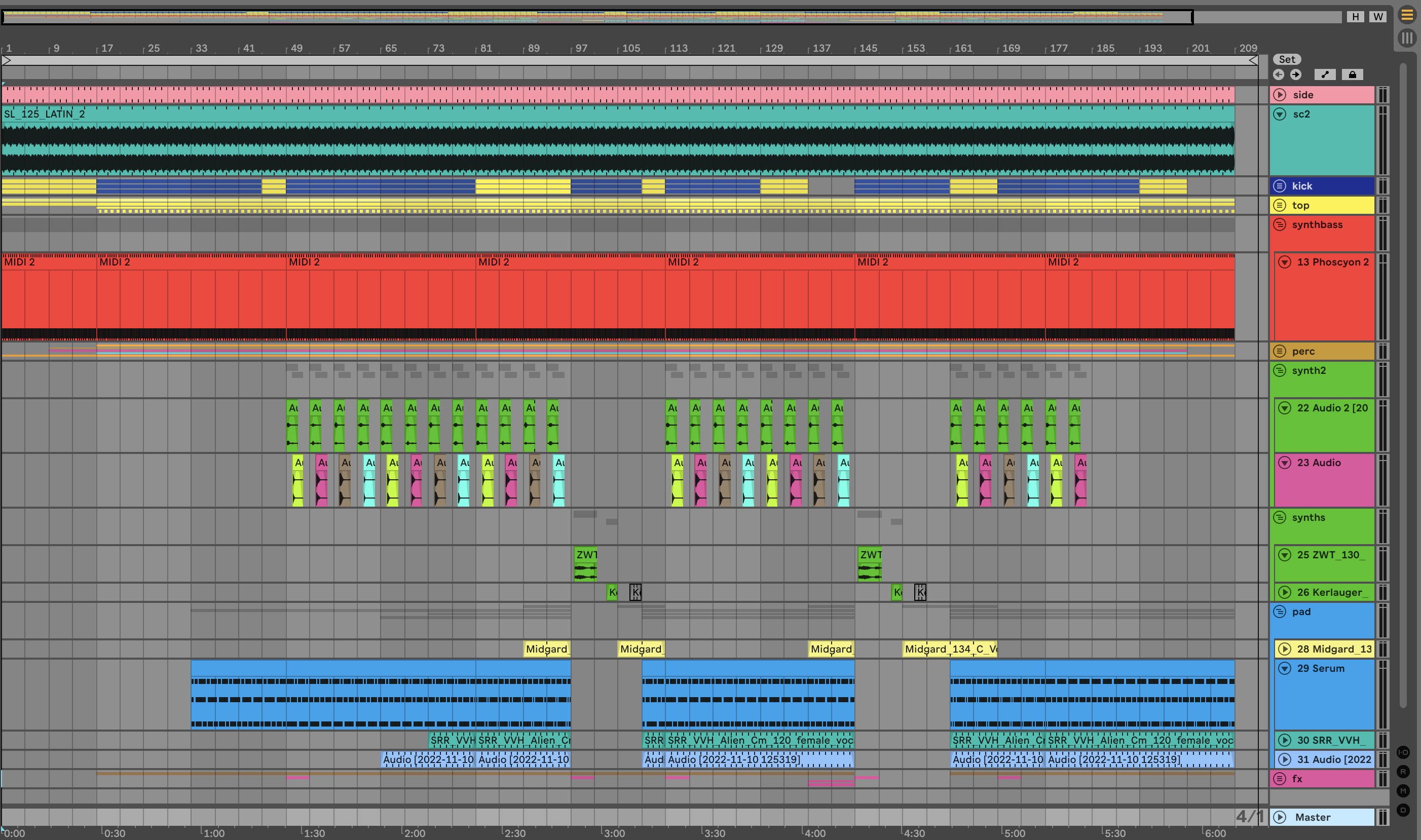Unfold the kick group track icon

click(x=1280, y=185)
